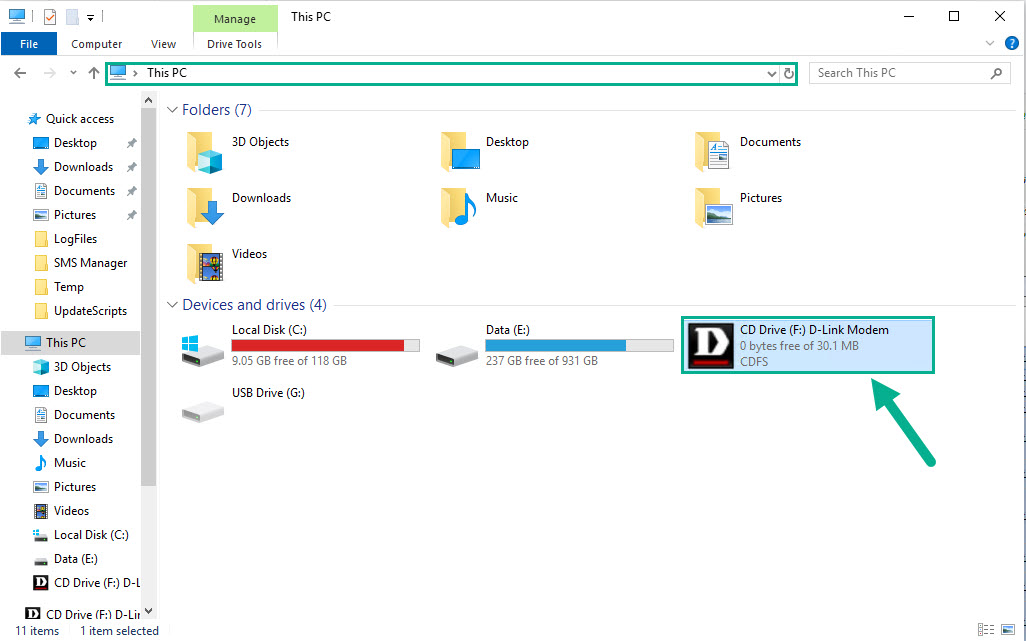
Task: Switch to Computer ribbon tab
Action: coord(96,44)
